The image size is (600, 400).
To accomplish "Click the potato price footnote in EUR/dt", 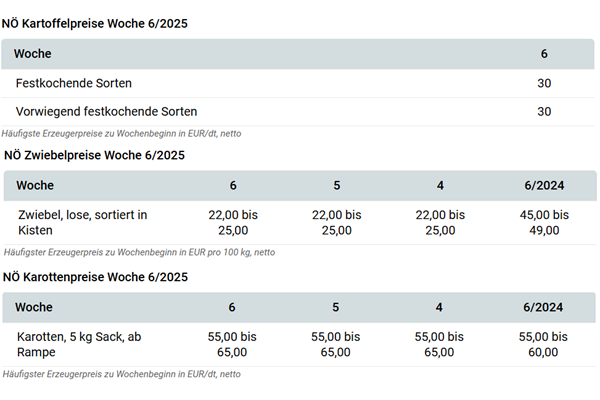I will click(120, 133).
